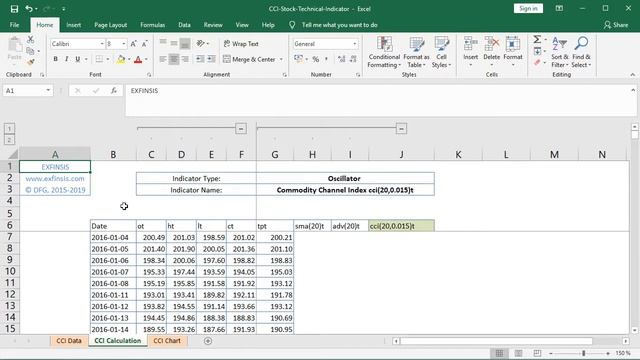Toggle Center horizontal alignment

click(x=174, y=59)
